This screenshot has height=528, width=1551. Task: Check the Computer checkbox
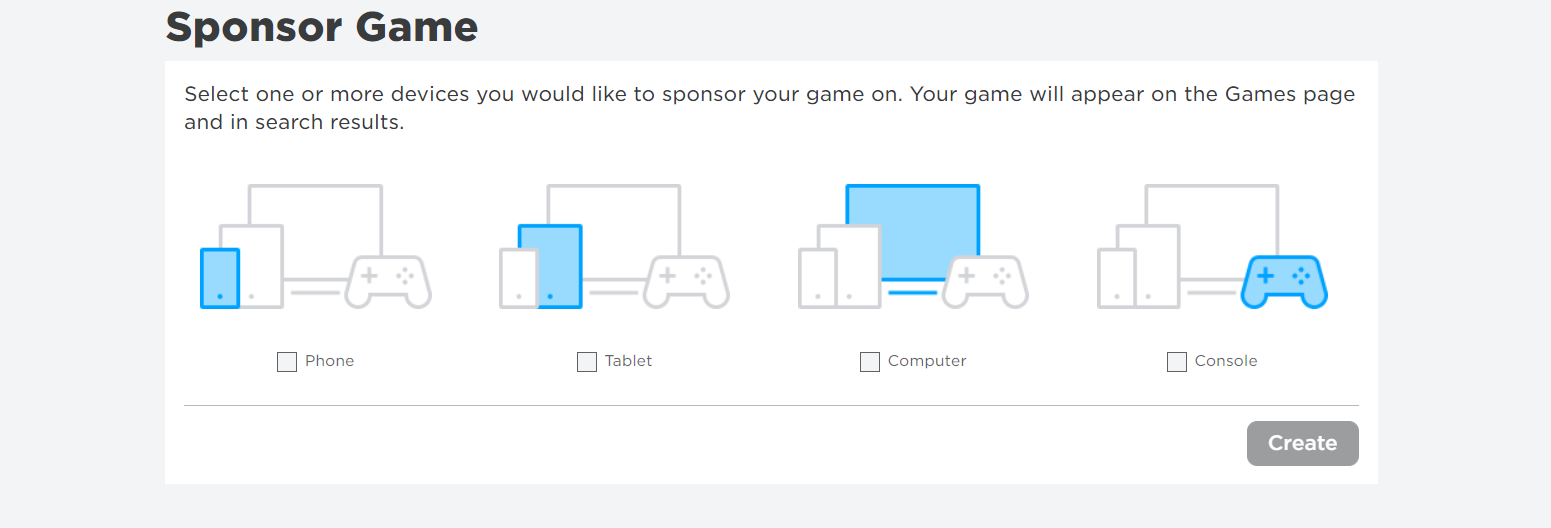[870, 362]
